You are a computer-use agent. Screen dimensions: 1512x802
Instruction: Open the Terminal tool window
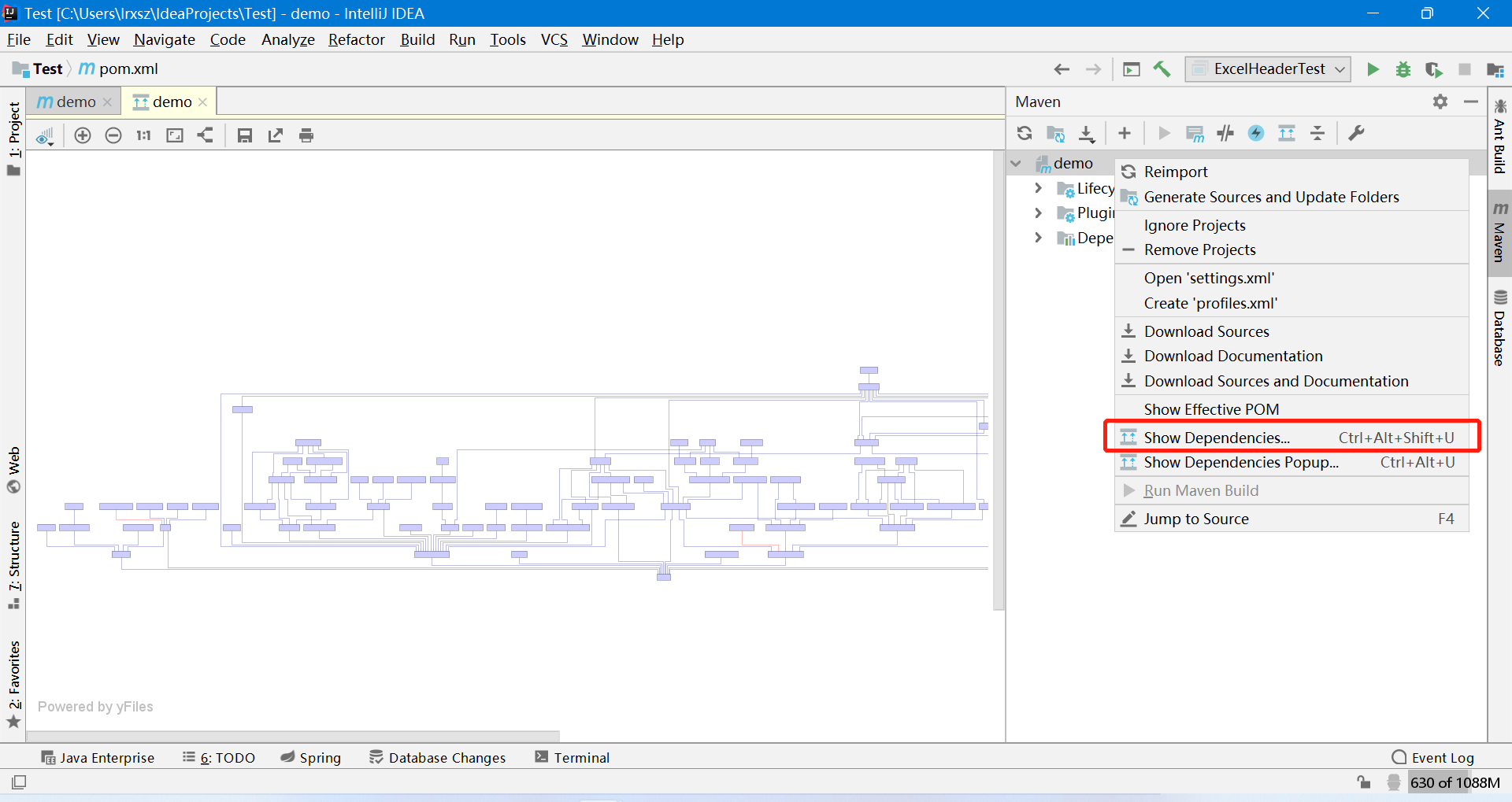pyautogui.click(x=573, y=757)
